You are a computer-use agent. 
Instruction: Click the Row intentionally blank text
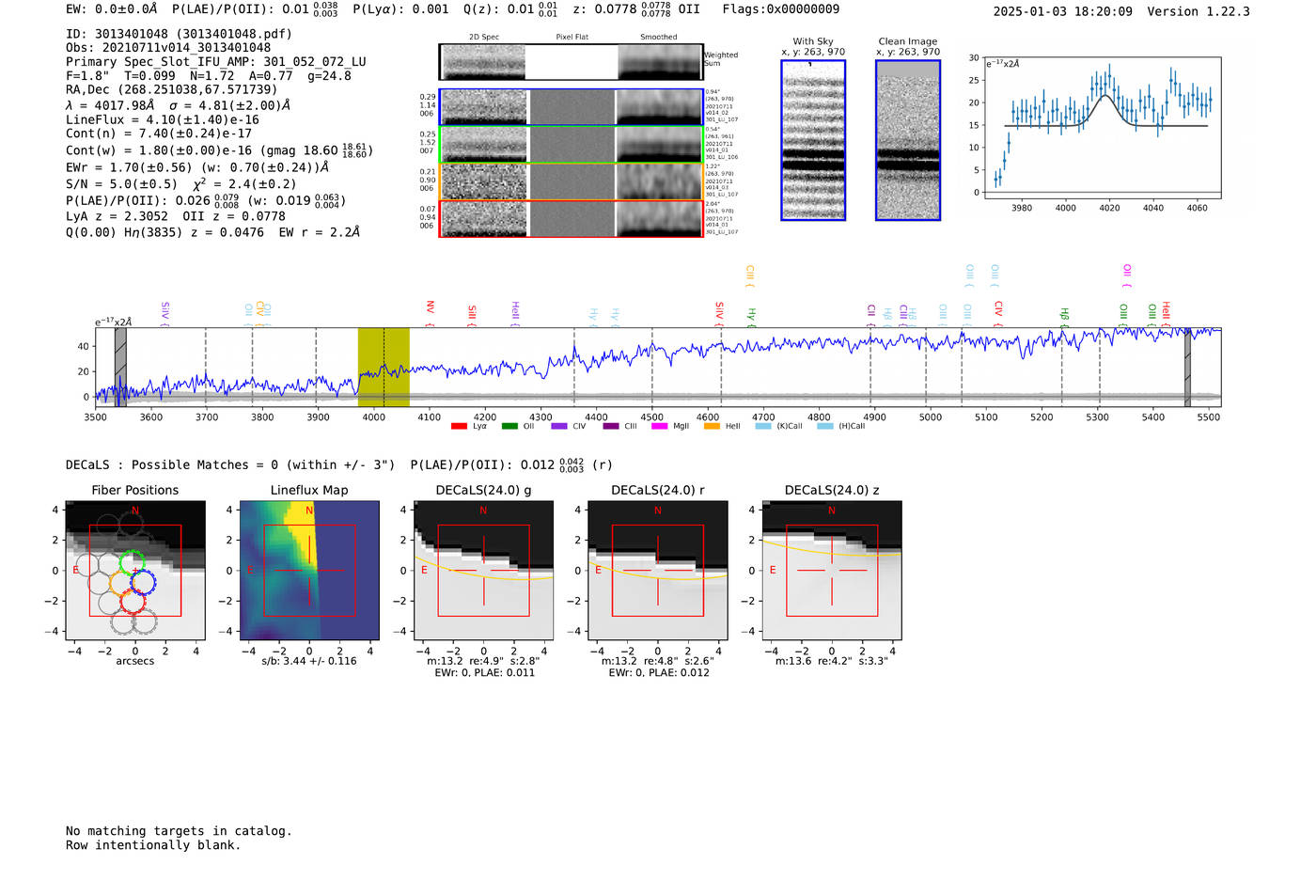pos(153,844)
